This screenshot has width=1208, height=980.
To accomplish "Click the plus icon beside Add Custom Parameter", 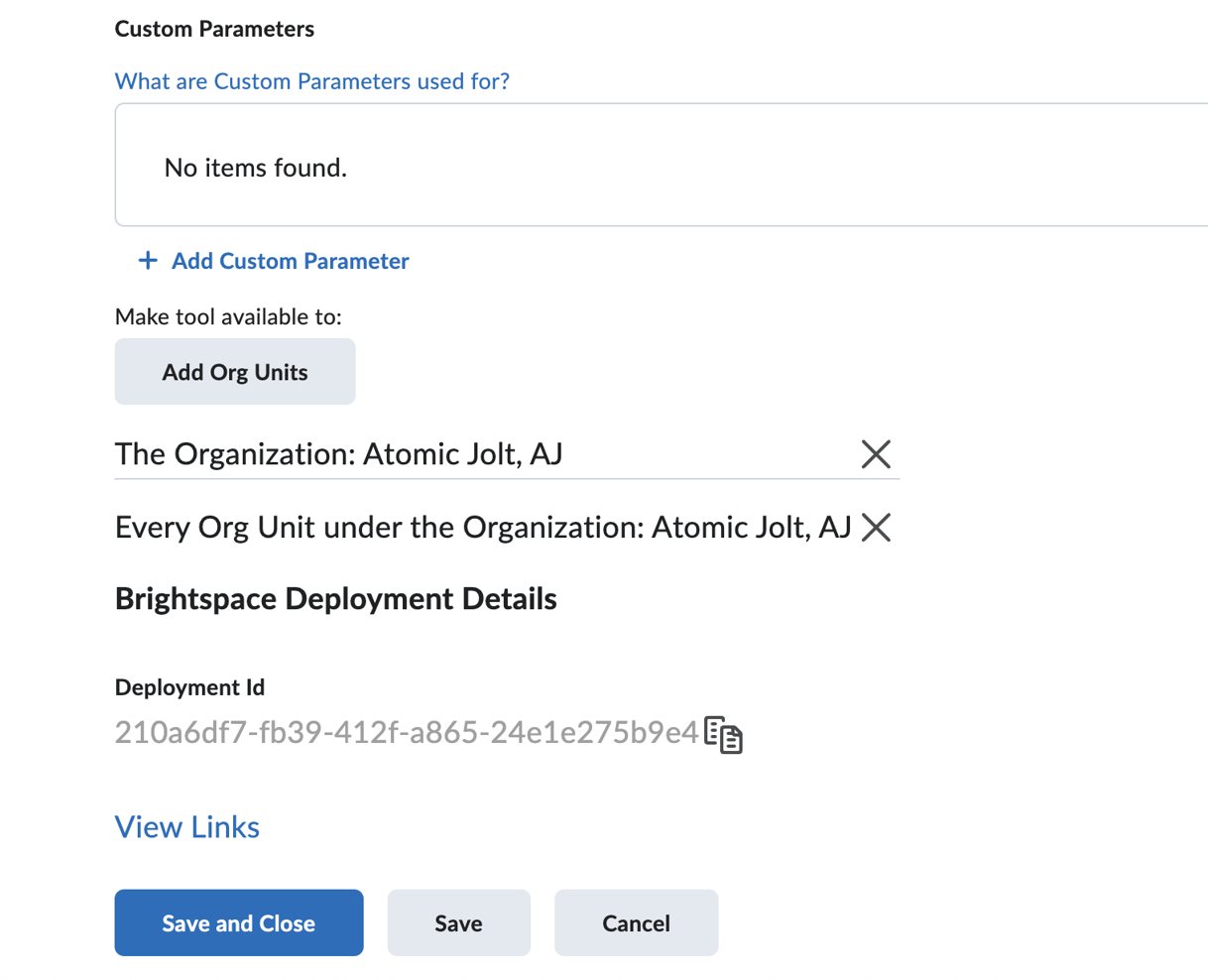I will [x=147, y=260].
